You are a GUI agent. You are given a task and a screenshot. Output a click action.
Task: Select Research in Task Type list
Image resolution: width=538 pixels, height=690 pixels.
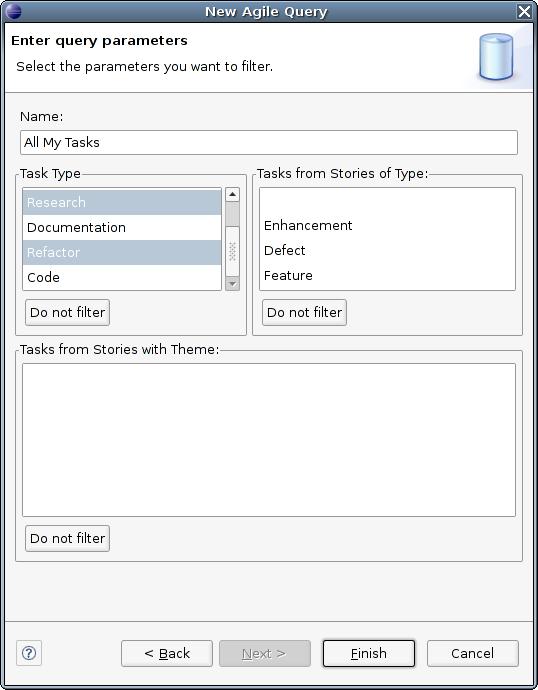point(122,202)
